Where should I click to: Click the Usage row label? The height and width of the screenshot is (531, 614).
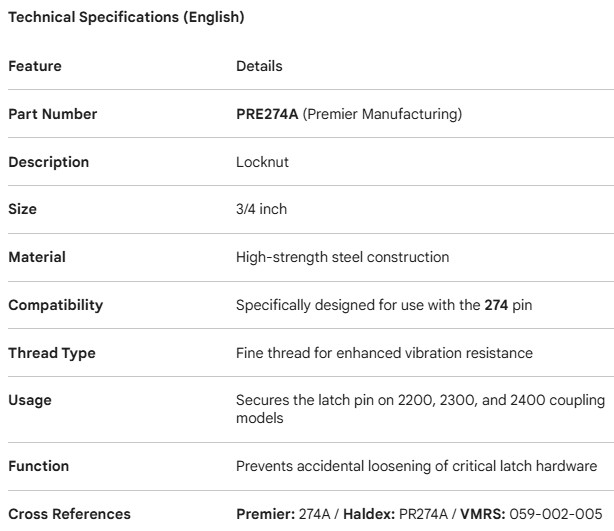(x=30, y=401)
